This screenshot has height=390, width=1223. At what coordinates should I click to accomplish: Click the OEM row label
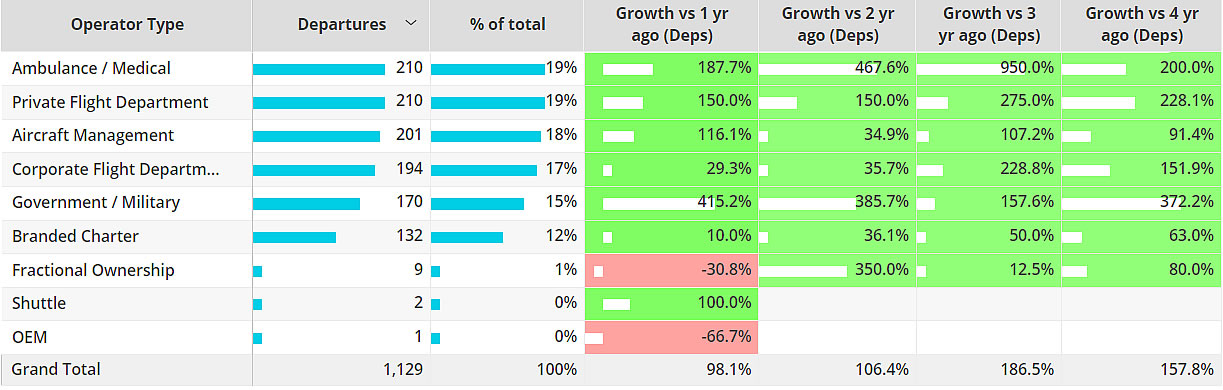(28, 336)
